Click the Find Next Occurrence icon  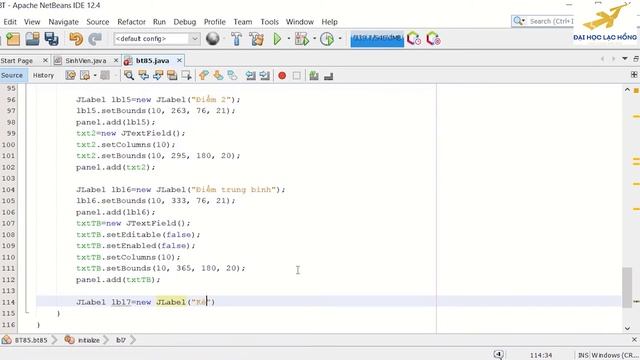pyautogui.click(x=158, y=76)
